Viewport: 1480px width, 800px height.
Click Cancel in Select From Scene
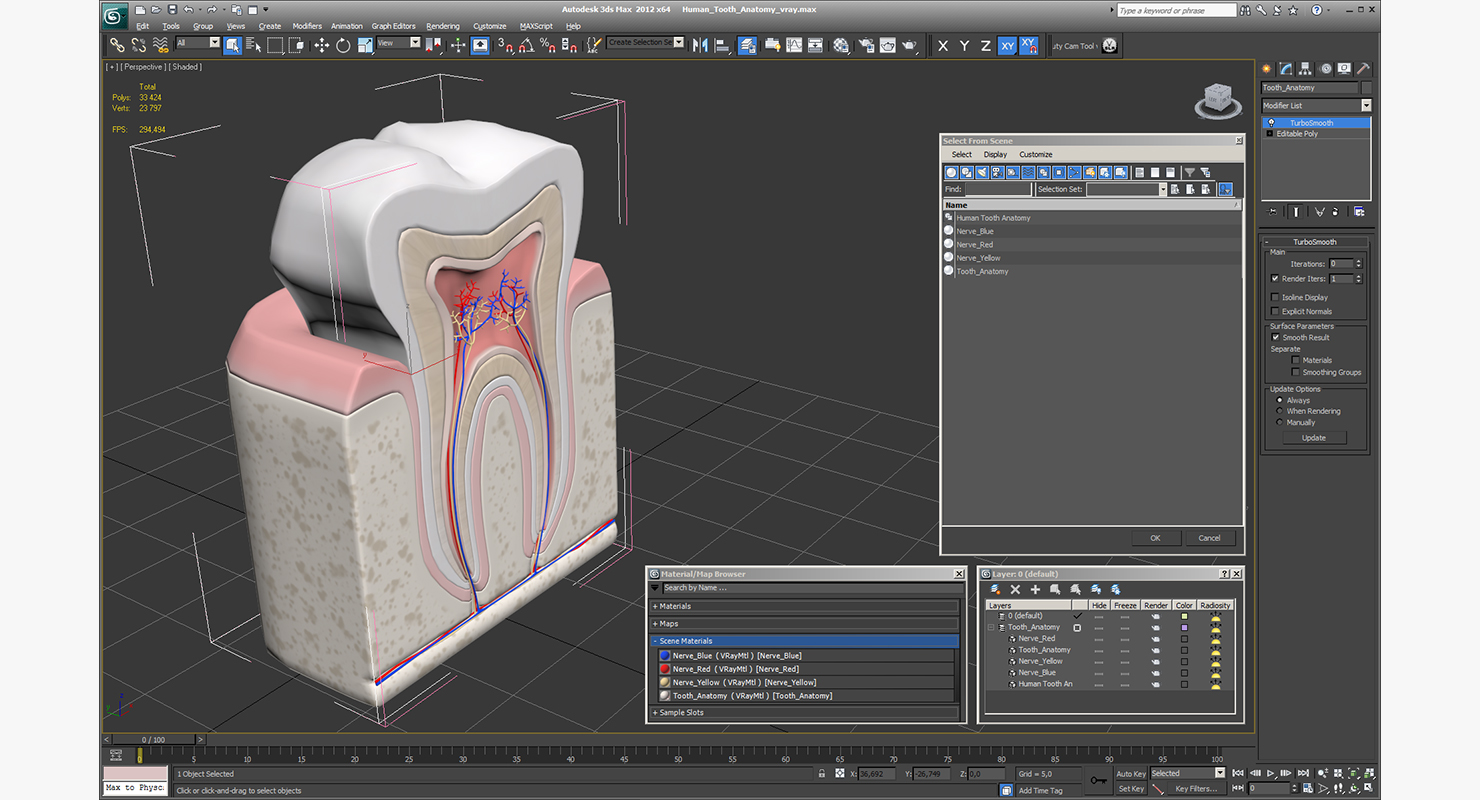click(x=1209, y=538)
